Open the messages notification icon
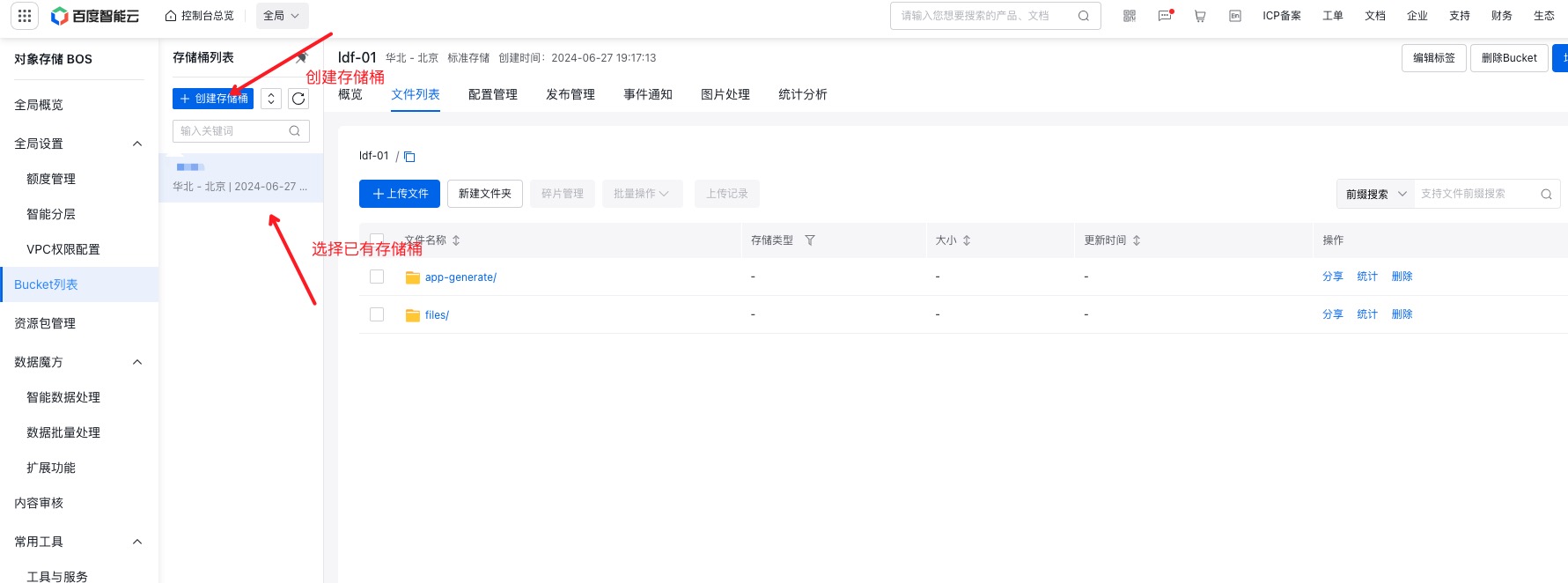1568x583 pixels. 1165,16
